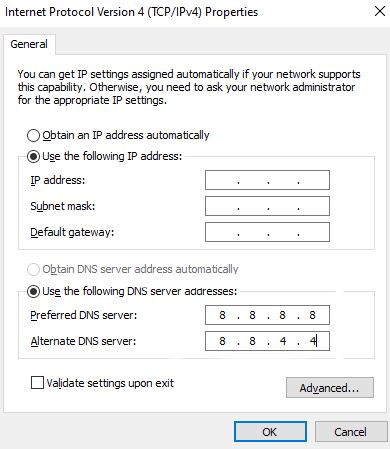Dismiss dialog with the Cancel button
Screen dimensions: 390x449
tap(351, 432)
